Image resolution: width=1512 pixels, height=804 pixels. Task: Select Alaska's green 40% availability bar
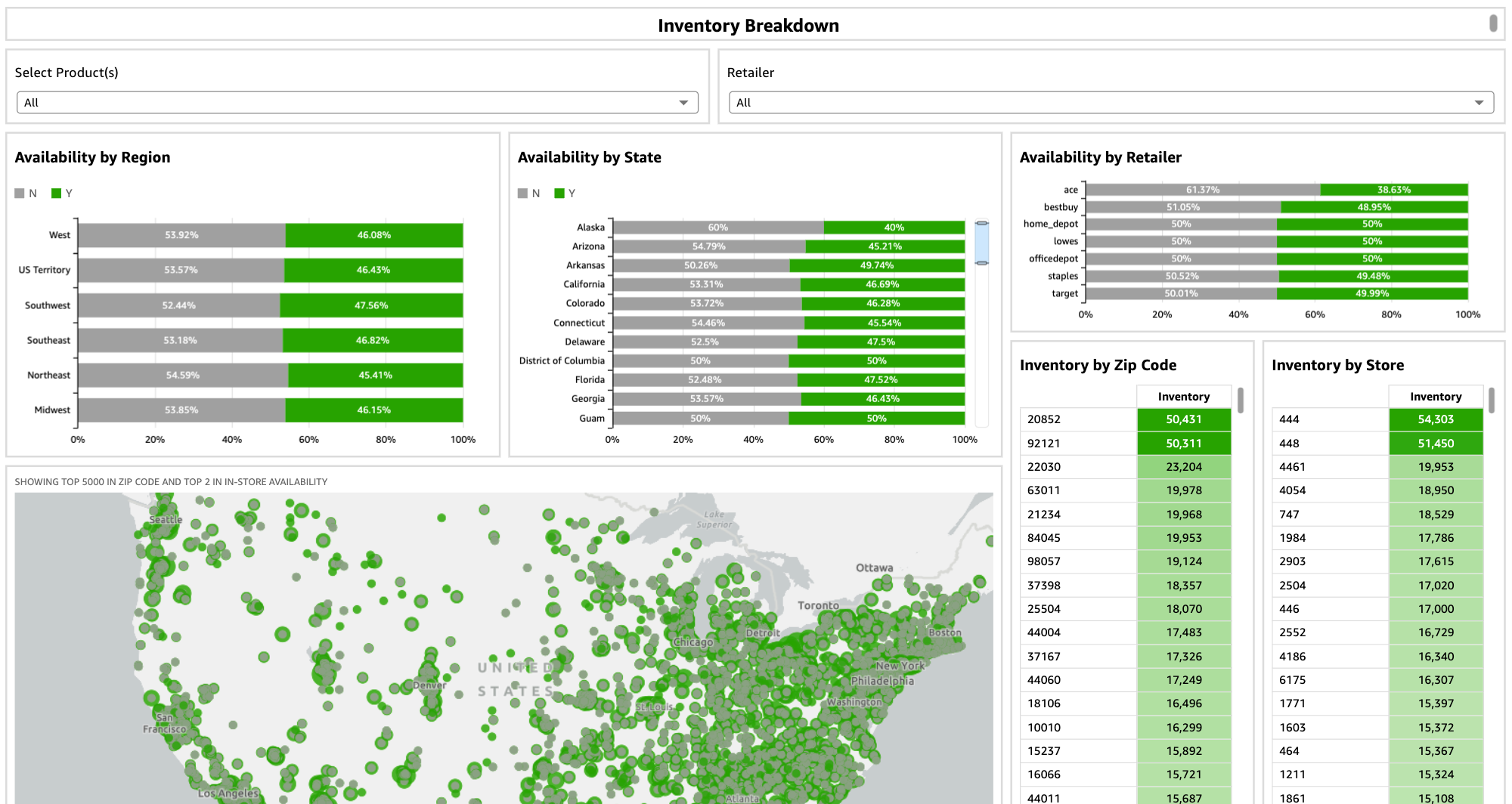(894, 227)
